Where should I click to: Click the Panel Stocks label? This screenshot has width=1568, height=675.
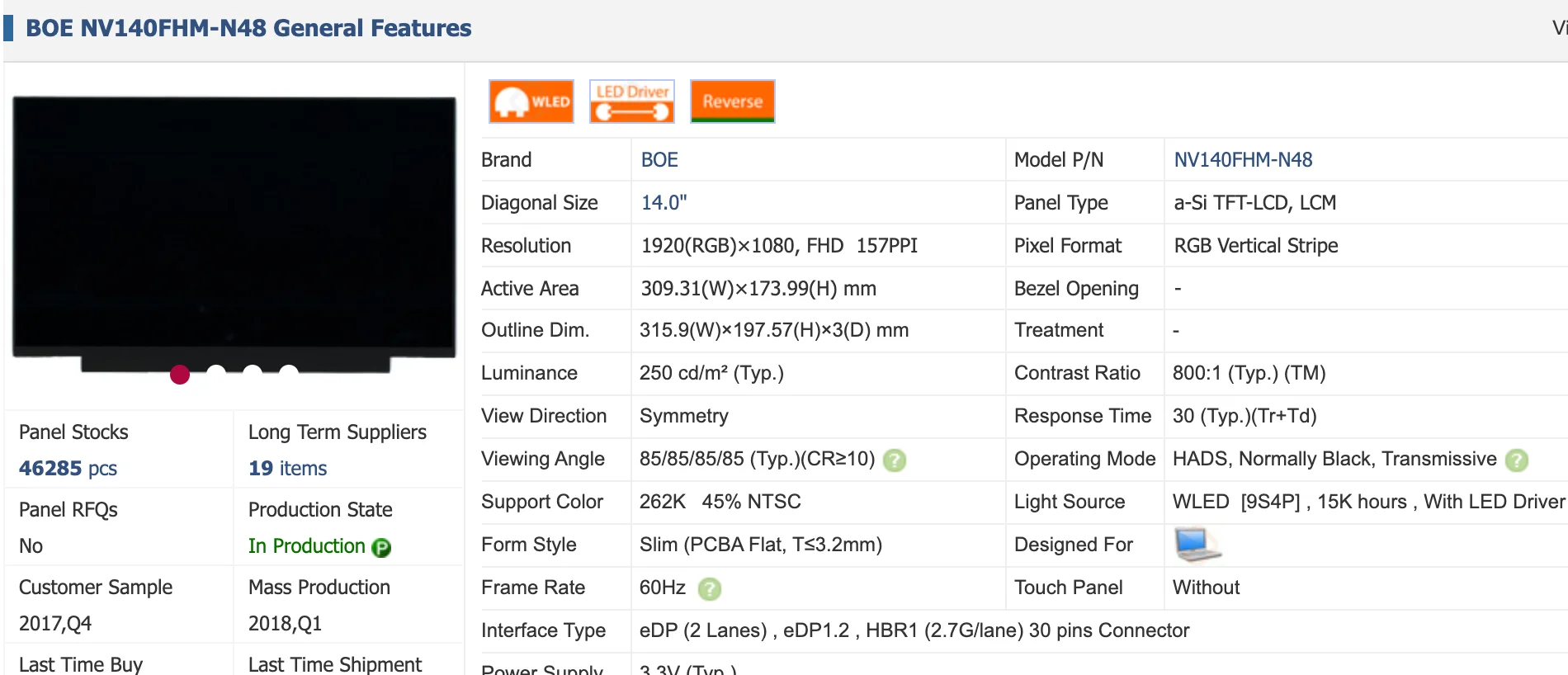(73, 432)
